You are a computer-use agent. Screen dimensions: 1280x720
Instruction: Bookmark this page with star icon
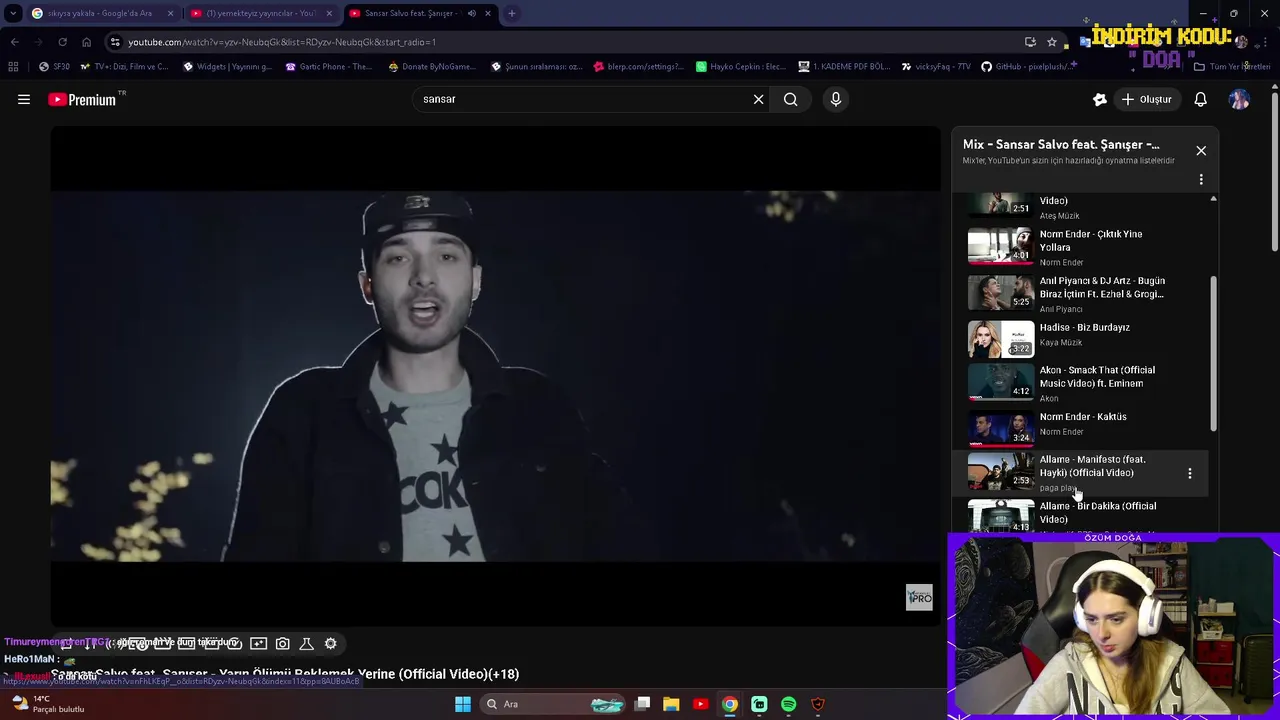click(x=1052, y=42)
